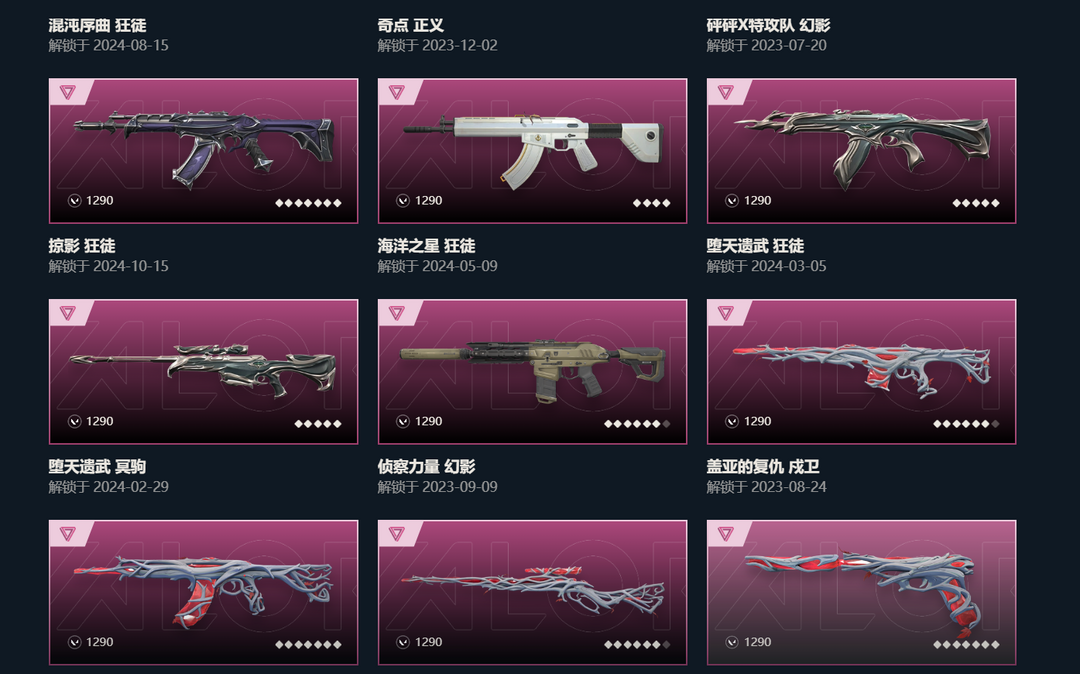This screenshot has width=1080, height=674.
Task: Click the VP currency icon on the red-grip pistol card
Action: (732, 642)
